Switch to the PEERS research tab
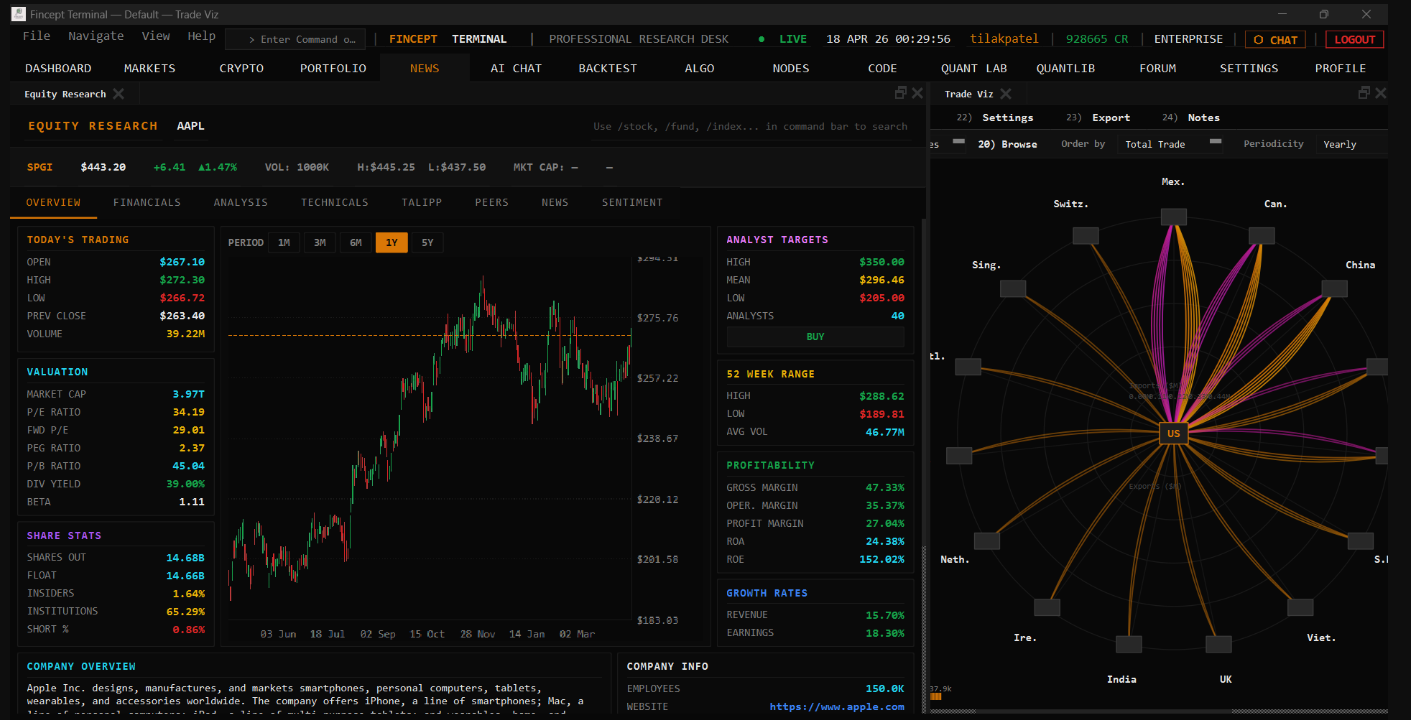 coord(492,202)
